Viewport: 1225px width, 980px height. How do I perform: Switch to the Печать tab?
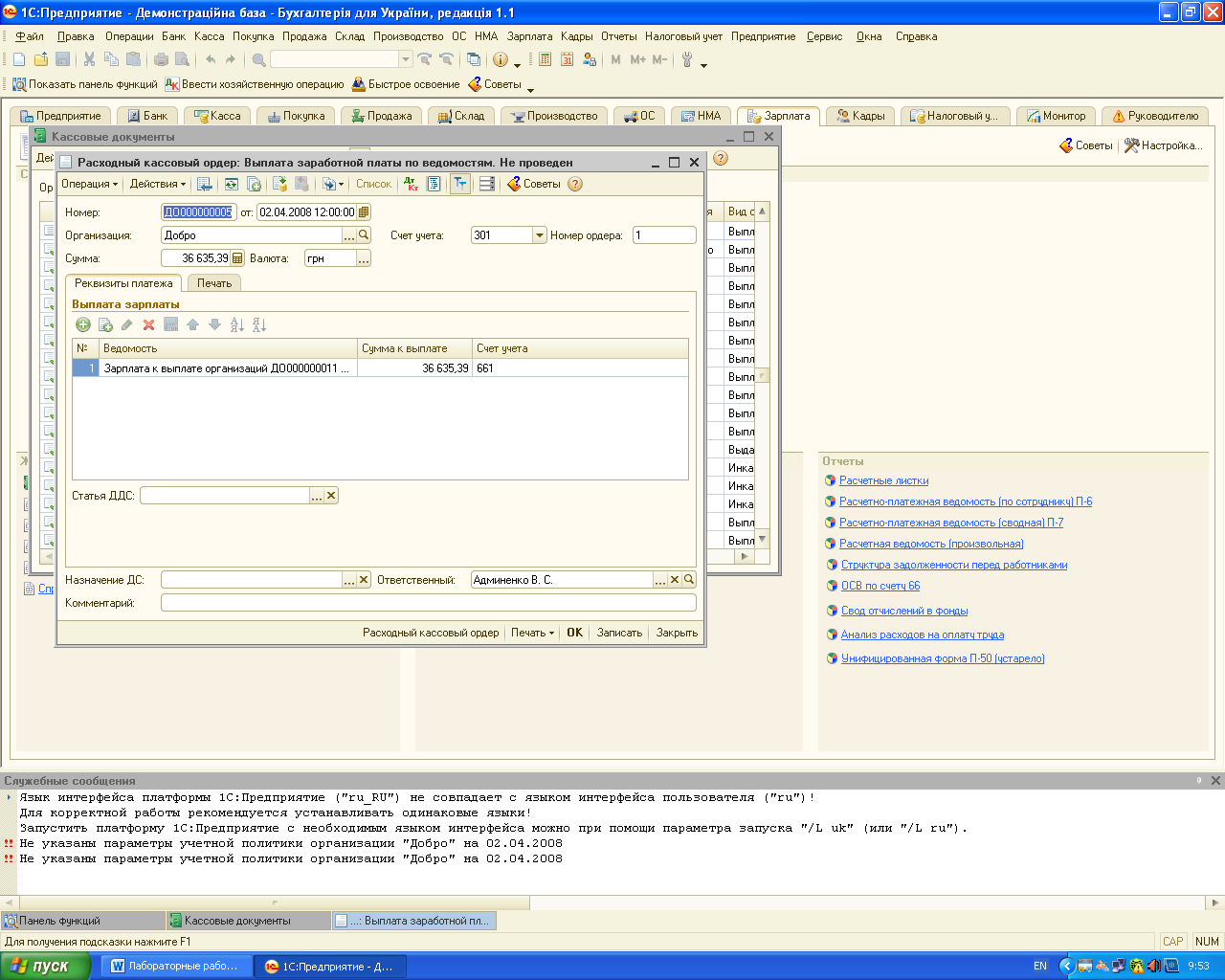point(214,283)
